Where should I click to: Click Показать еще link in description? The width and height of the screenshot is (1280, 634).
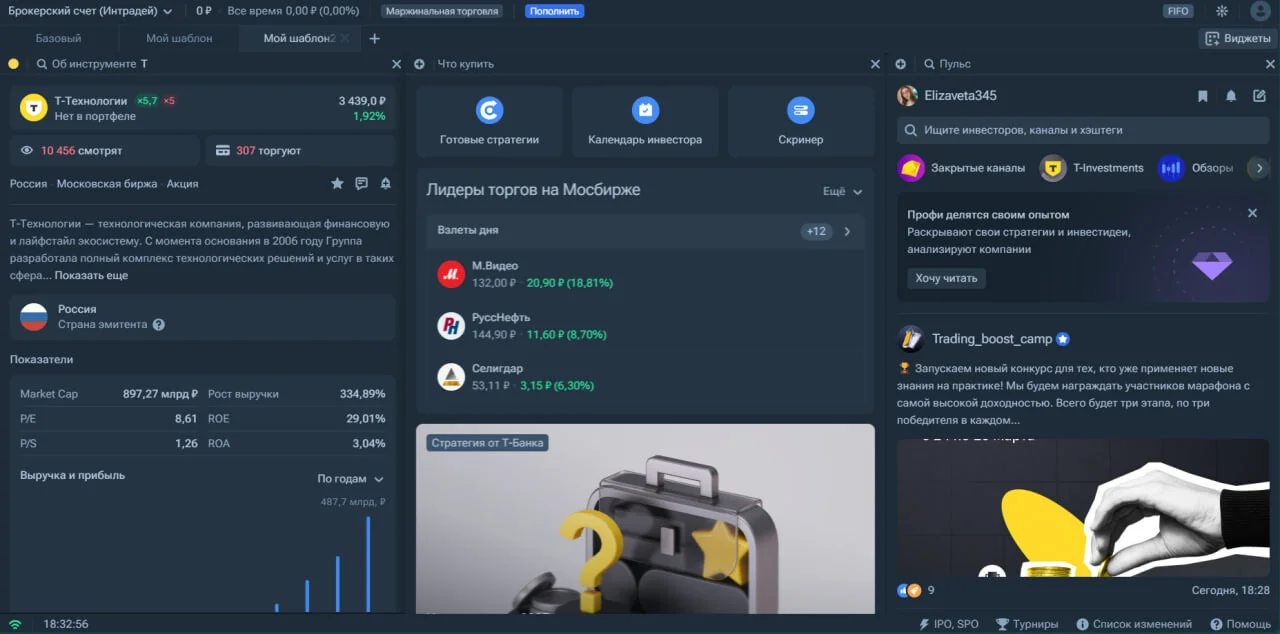point(91,275)
